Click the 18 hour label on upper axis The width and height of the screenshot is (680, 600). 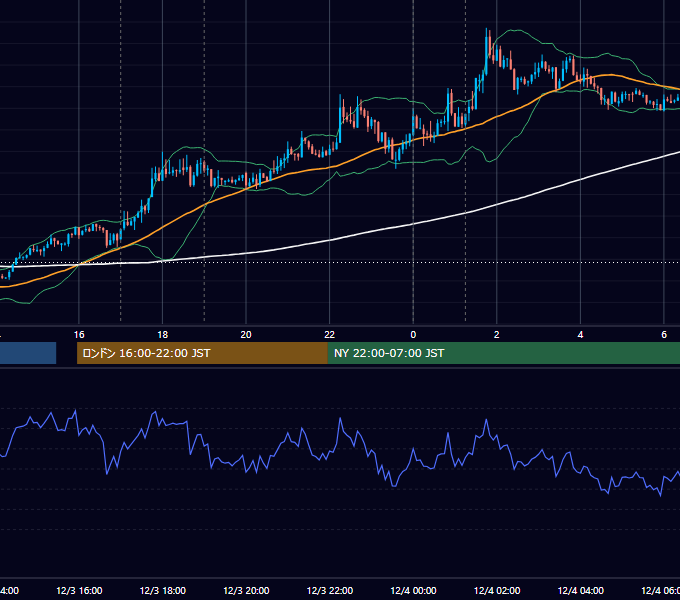coord(163,335)
